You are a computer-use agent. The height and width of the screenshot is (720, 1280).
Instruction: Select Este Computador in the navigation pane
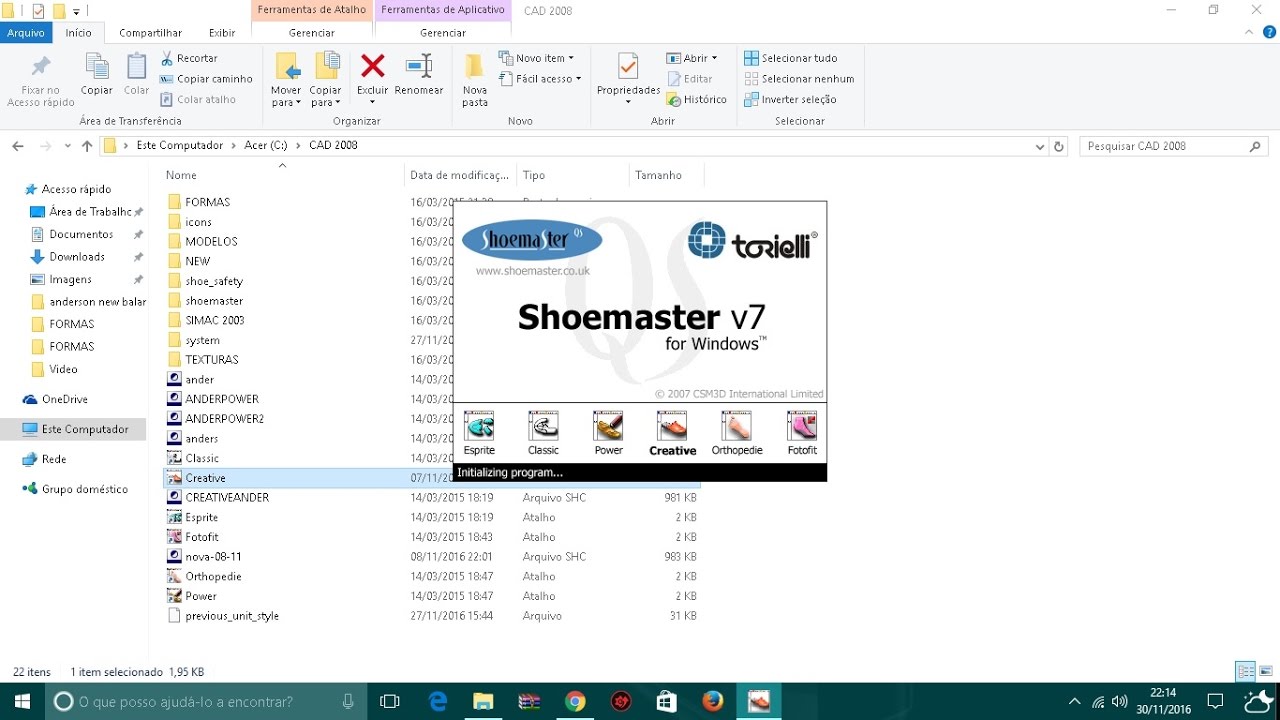tap(73, 429)
